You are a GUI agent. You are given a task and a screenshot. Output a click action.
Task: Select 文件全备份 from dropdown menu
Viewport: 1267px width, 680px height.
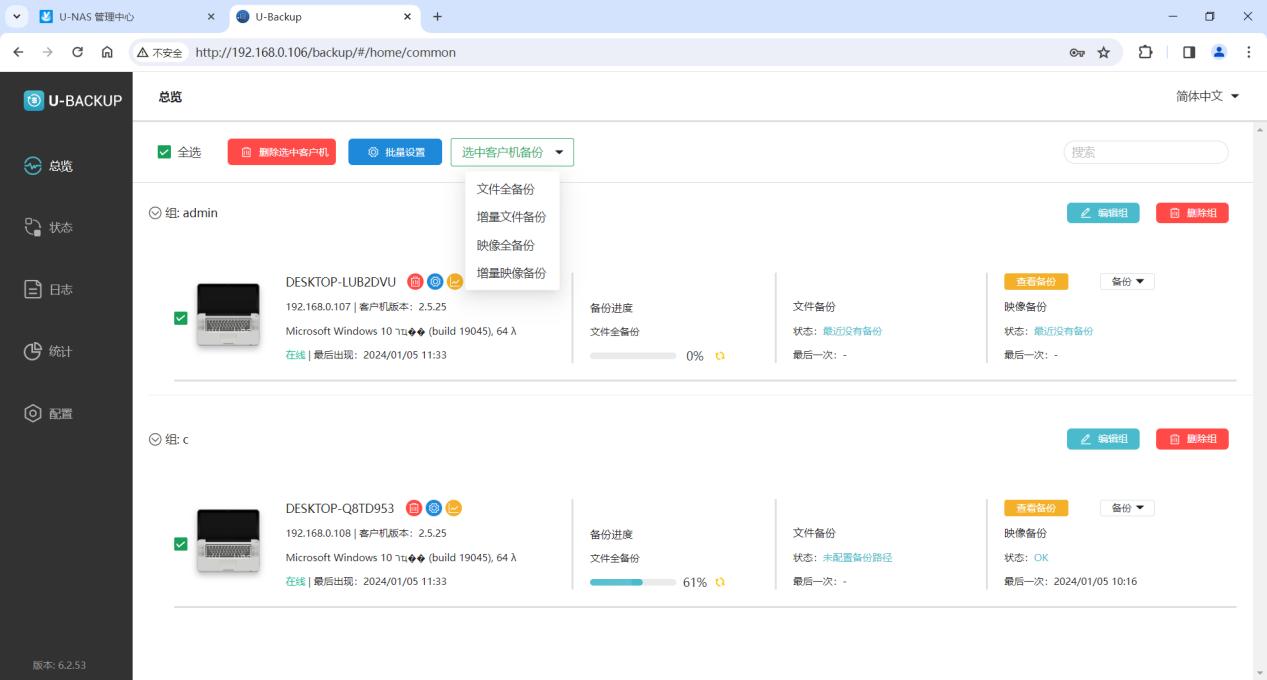pos(505,189)
